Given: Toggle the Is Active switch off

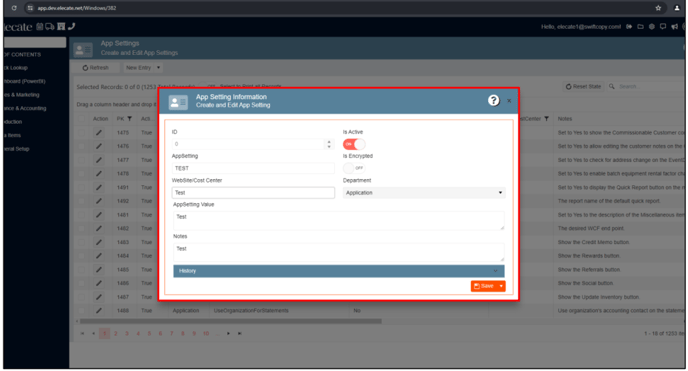Looking at the screenshot, I should pos(354,144).
